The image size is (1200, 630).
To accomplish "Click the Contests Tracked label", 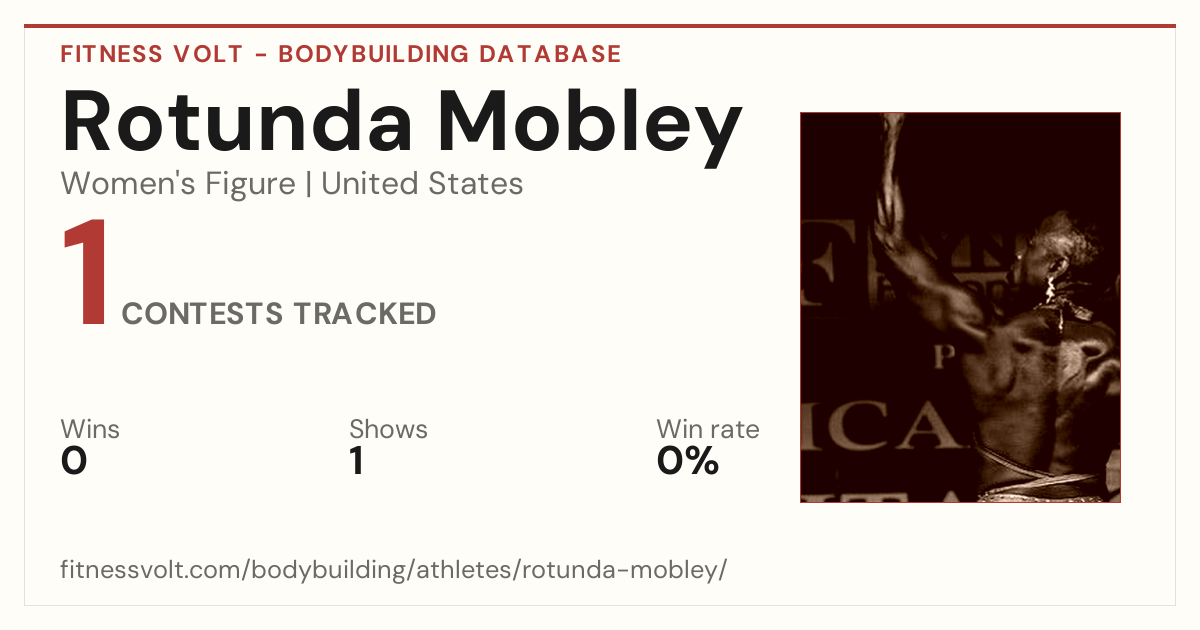I will (x=279, y=314).
